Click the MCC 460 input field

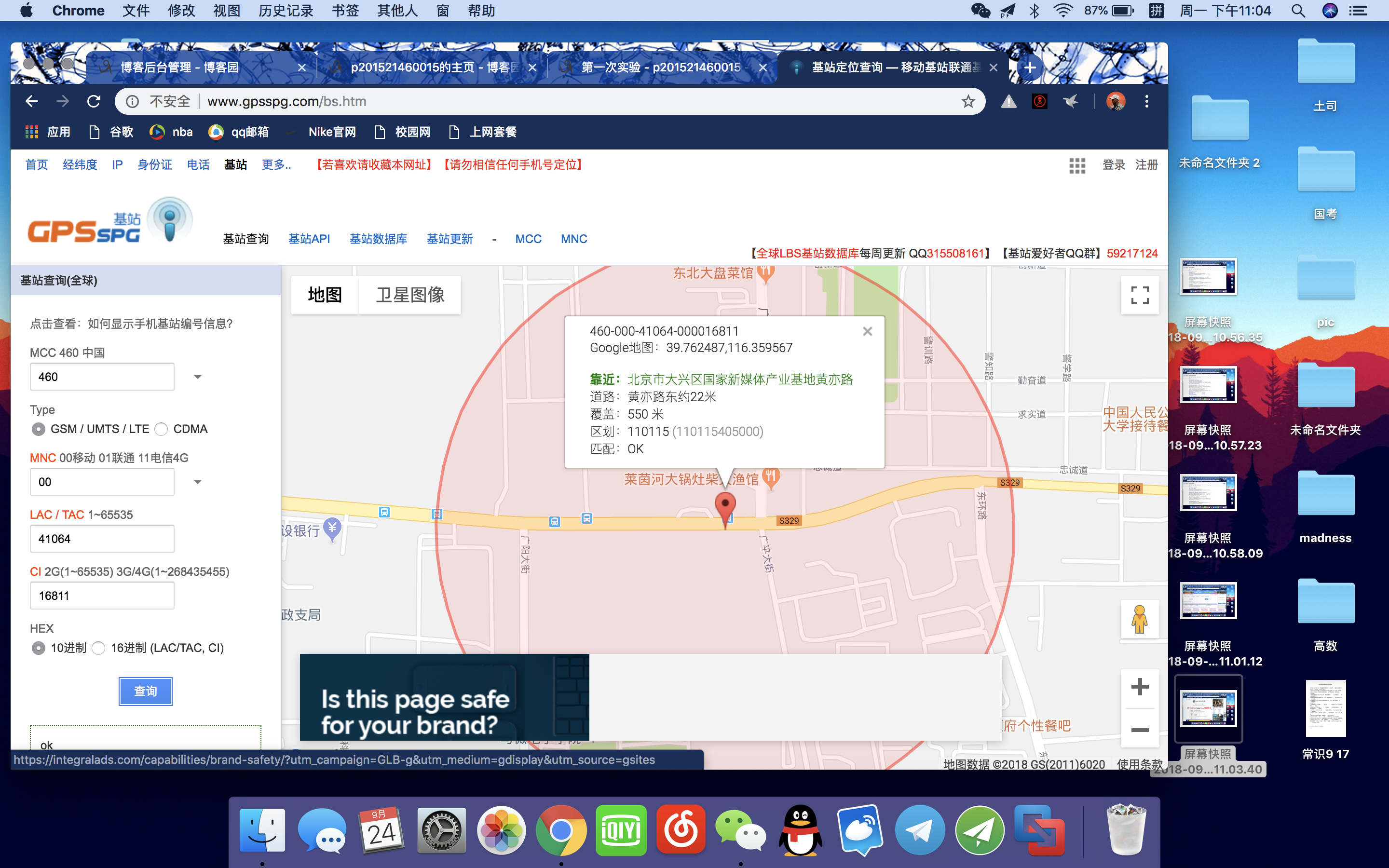pyautogui.click(x=102, y=377)
